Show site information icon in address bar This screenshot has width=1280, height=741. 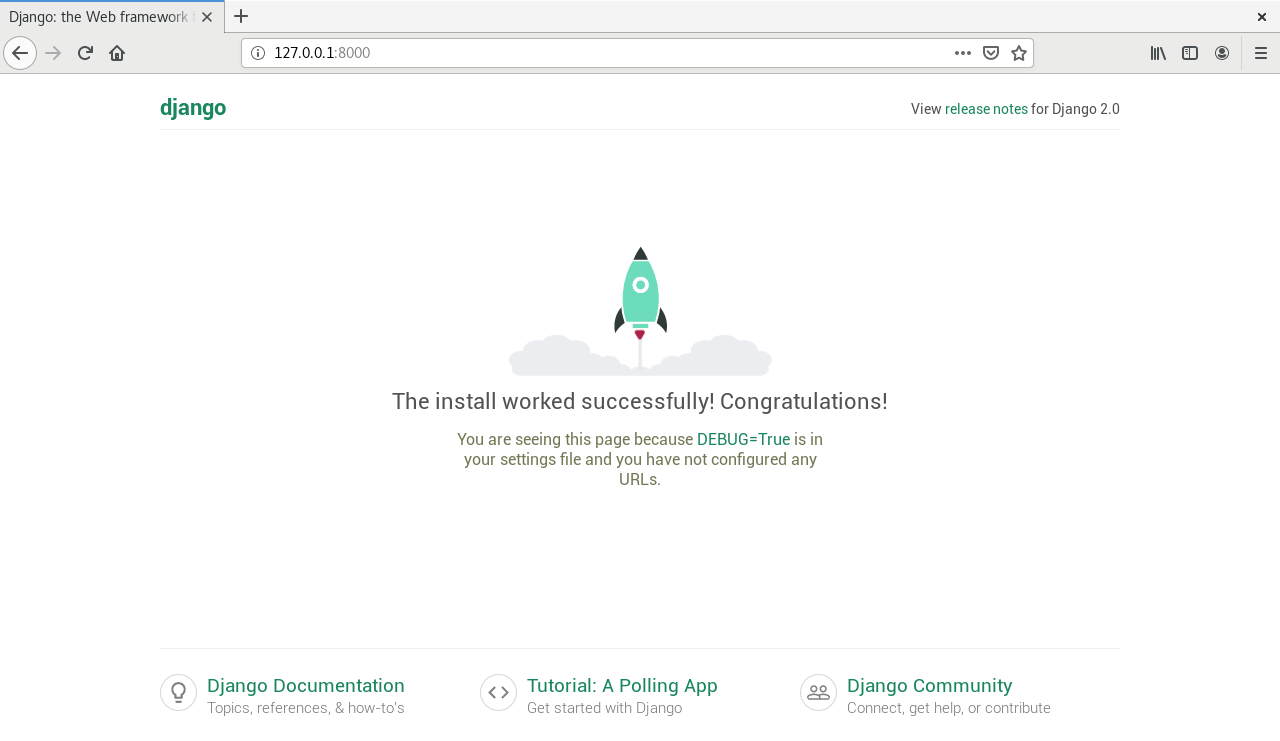(x=257, y=53)
